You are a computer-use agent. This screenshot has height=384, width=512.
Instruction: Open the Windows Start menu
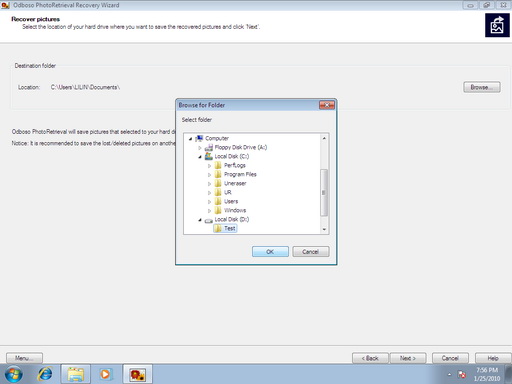pyautogui.click(x=14, y=374)
